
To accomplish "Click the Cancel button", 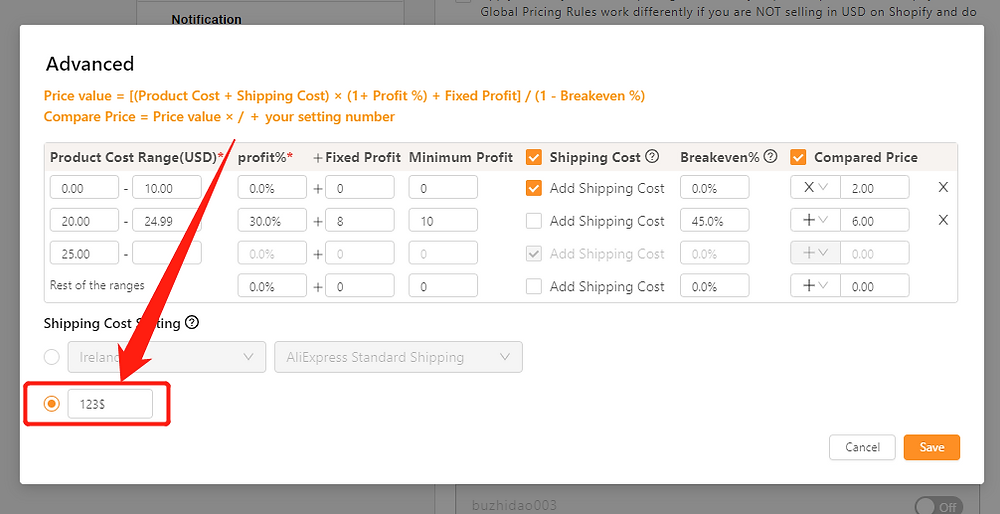I will point(862,447).
